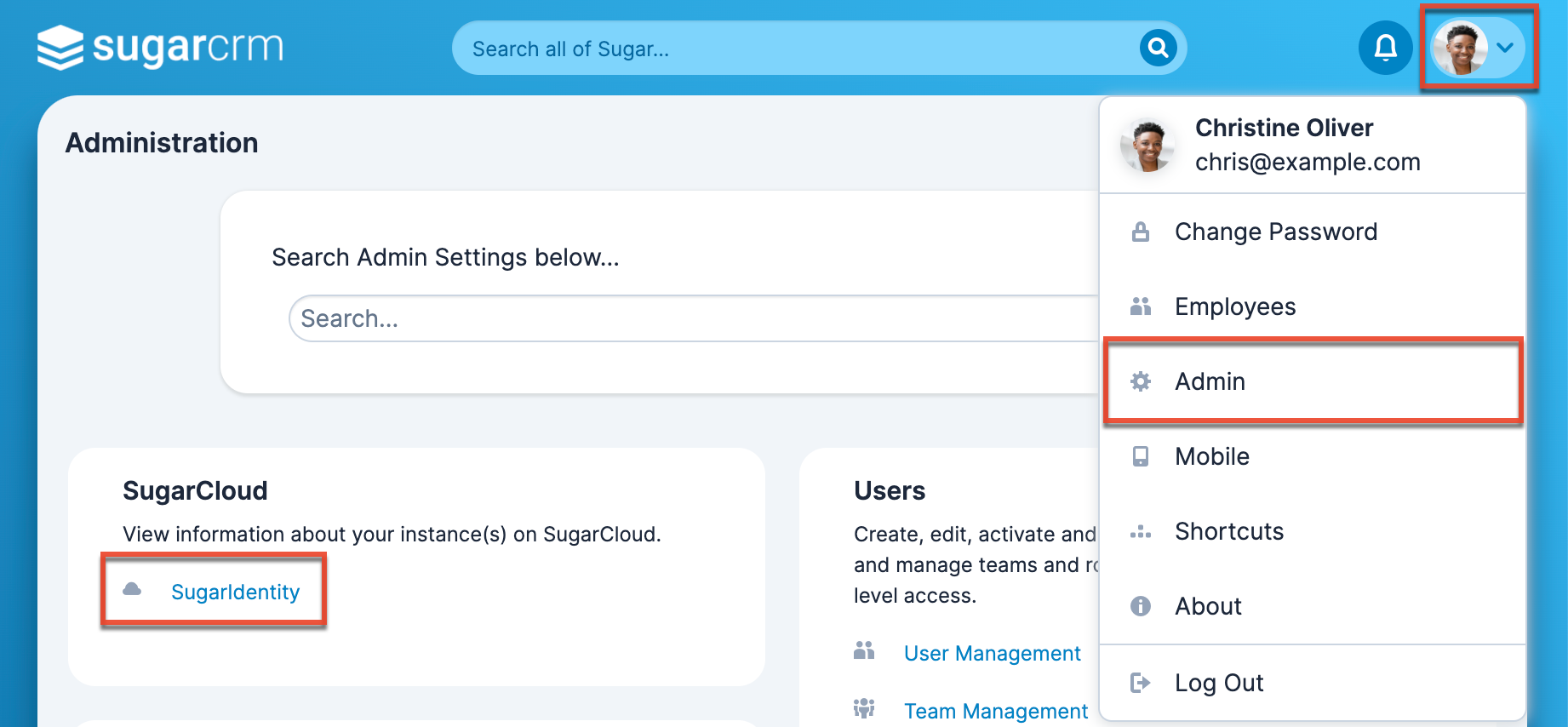This screenshot has width=1568, height=727.
Task: Choose About in the user menu
Action: [x=1313, y=606]
